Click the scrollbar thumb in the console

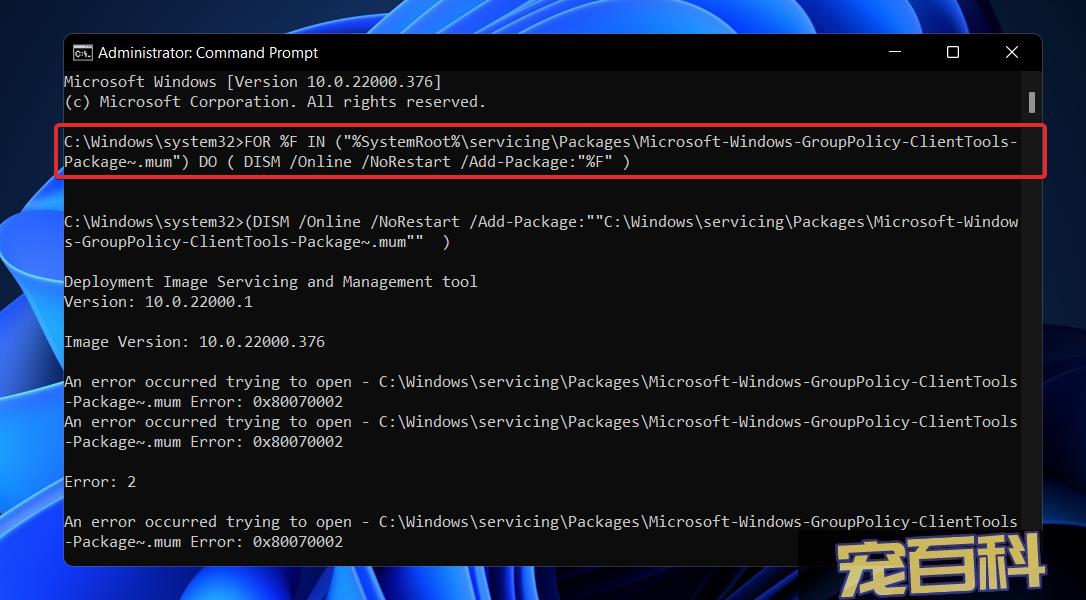point(1031,102)
